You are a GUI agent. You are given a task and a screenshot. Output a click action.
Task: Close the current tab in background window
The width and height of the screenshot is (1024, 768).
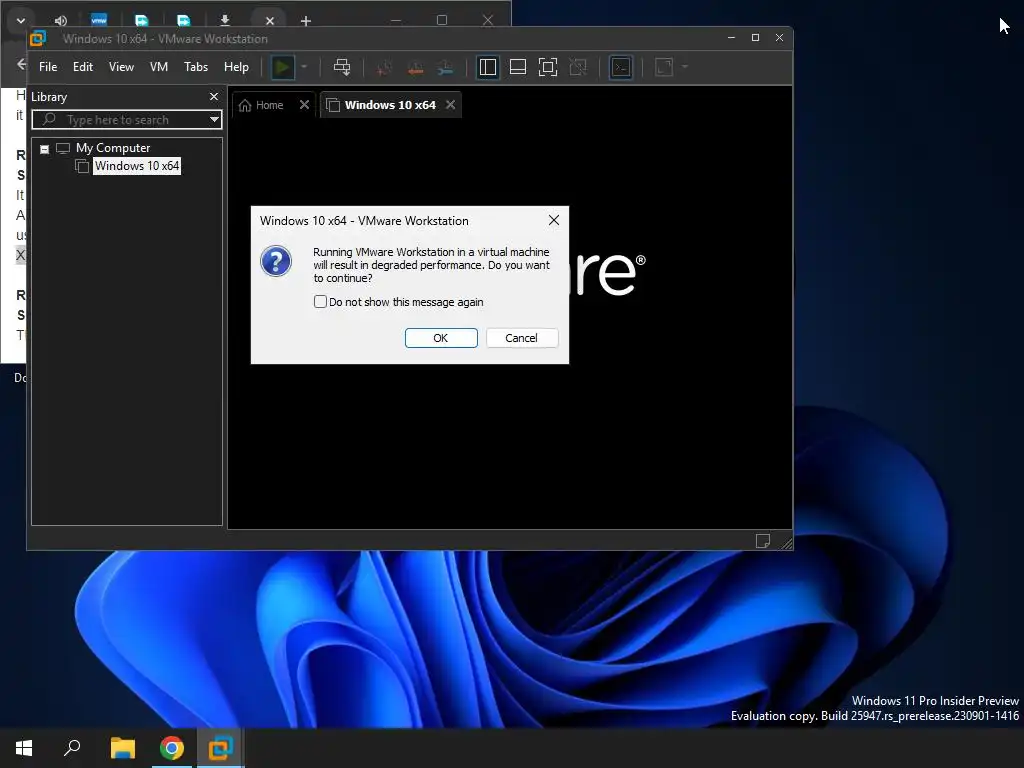coord(270,21)
